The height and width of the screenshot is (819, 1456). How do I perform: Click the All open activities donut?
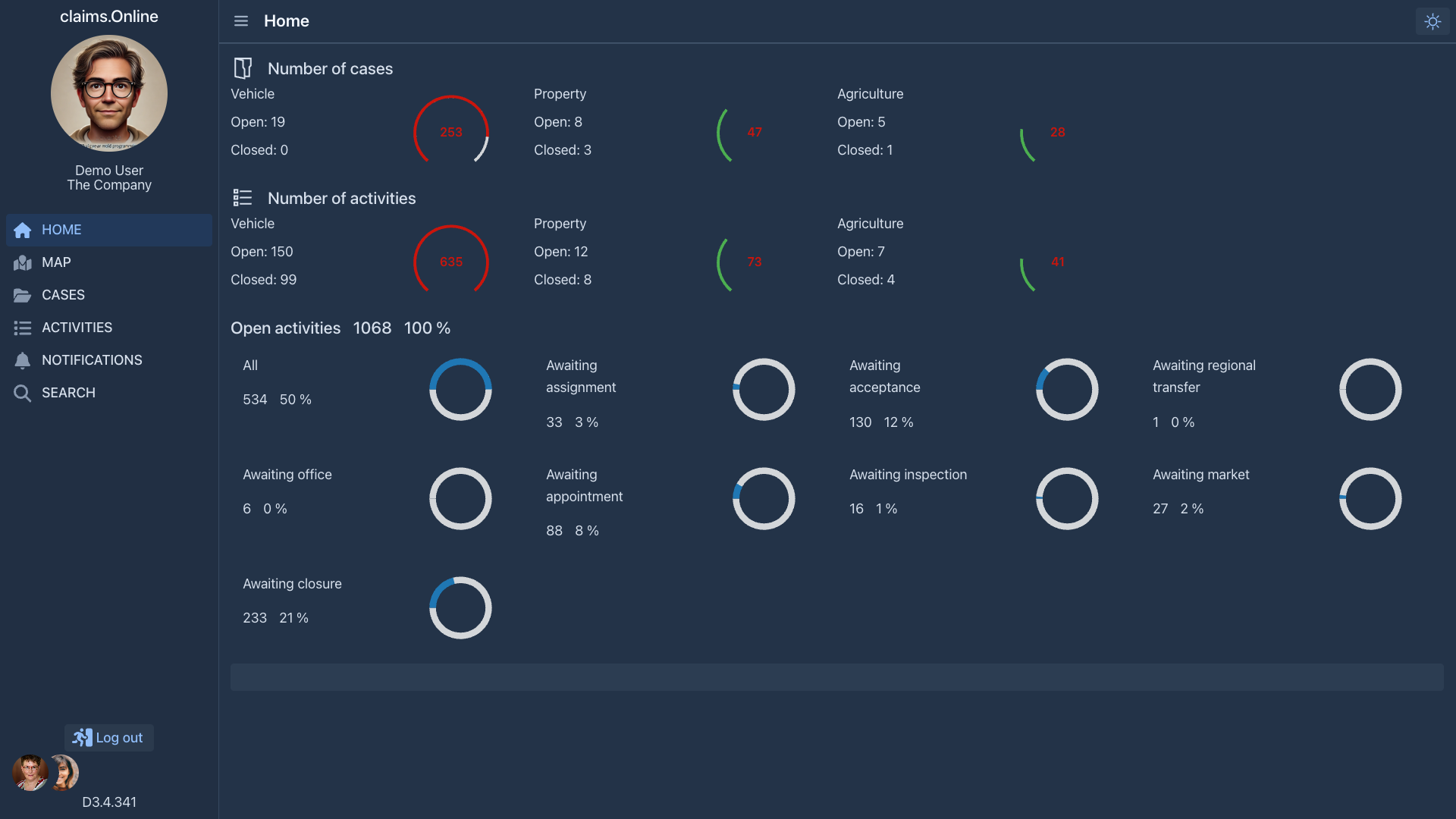[x=460, y=389]
